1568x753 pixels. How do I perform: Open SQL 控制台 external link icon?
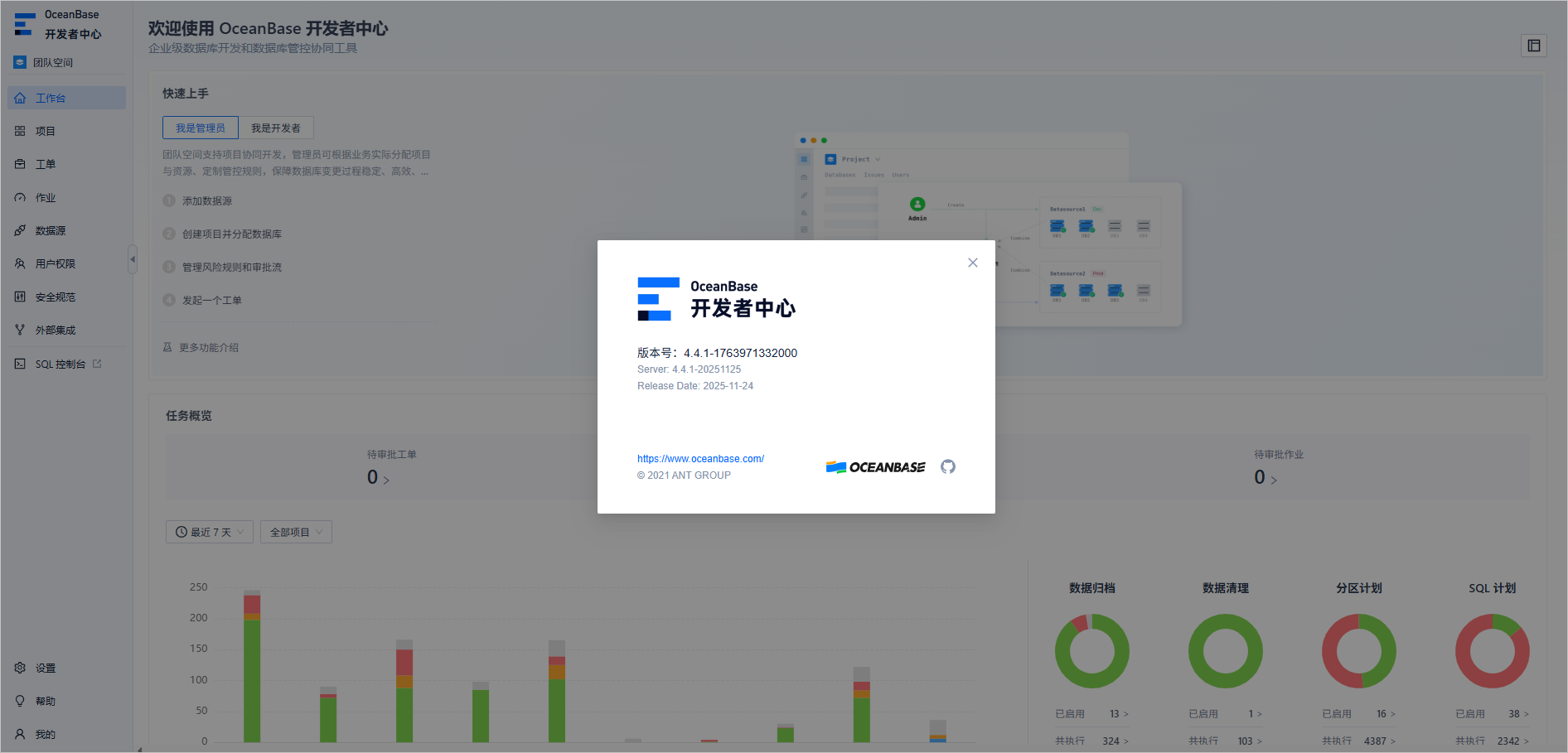(x=97, y=364)
